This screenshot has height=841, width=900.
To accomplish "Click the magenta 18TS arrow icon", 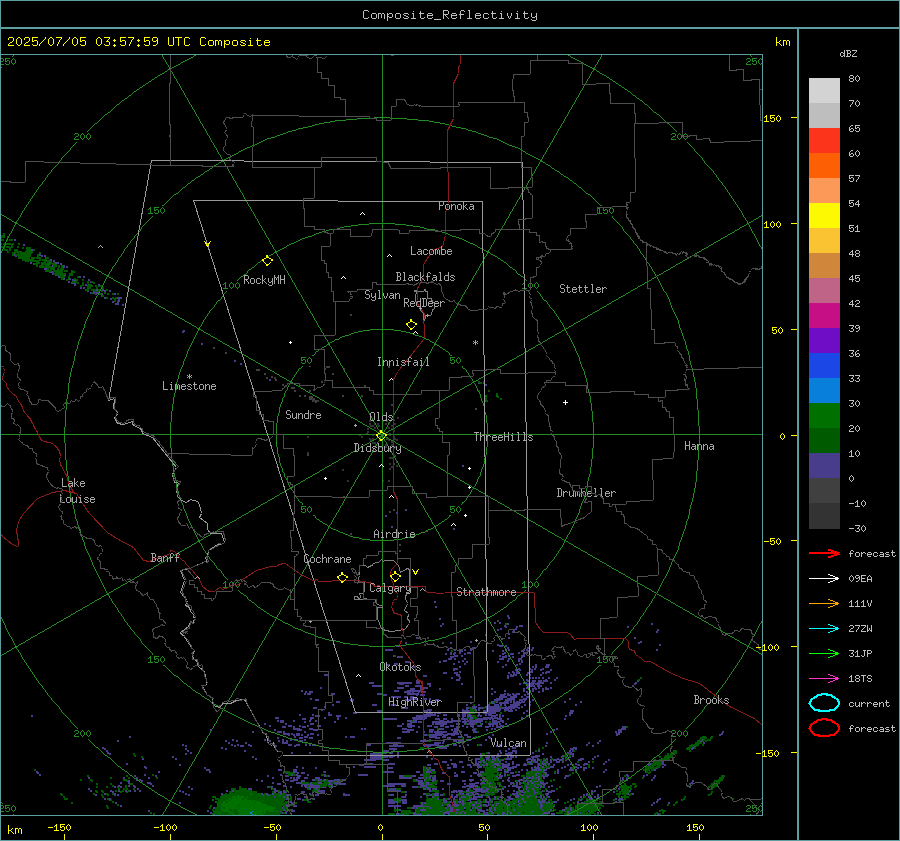I will [x=824, y=679].
